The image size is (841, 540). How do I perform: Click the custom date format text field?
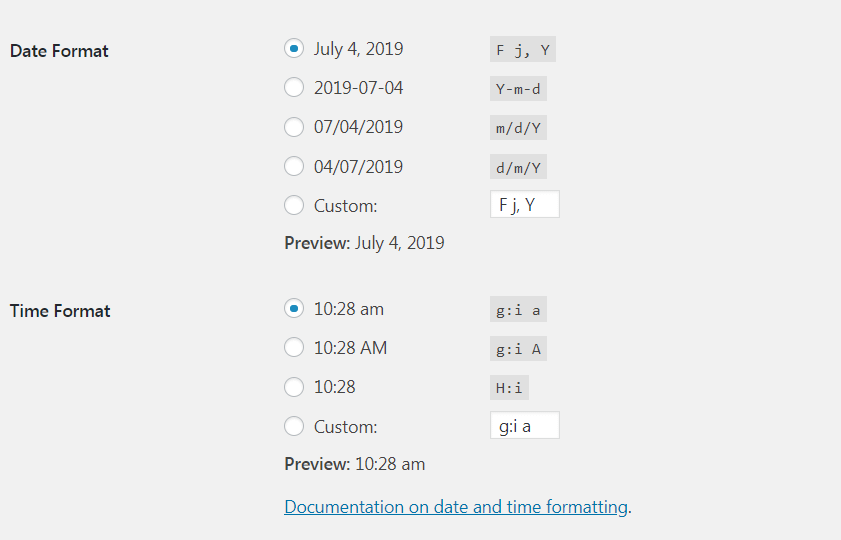(524, 205)
